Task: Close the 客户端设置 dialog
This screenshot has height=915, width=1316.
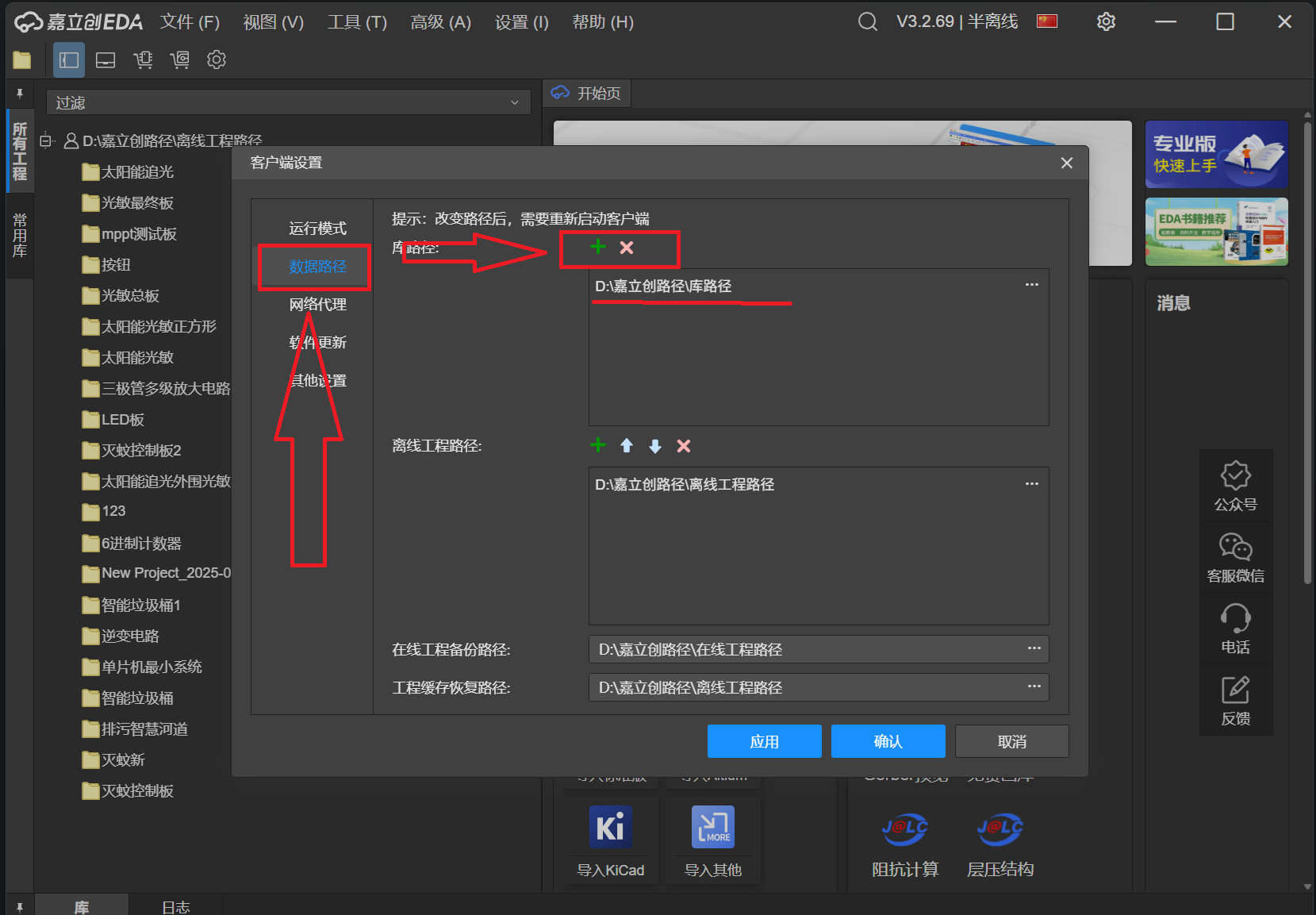Action: point(1066,163)
